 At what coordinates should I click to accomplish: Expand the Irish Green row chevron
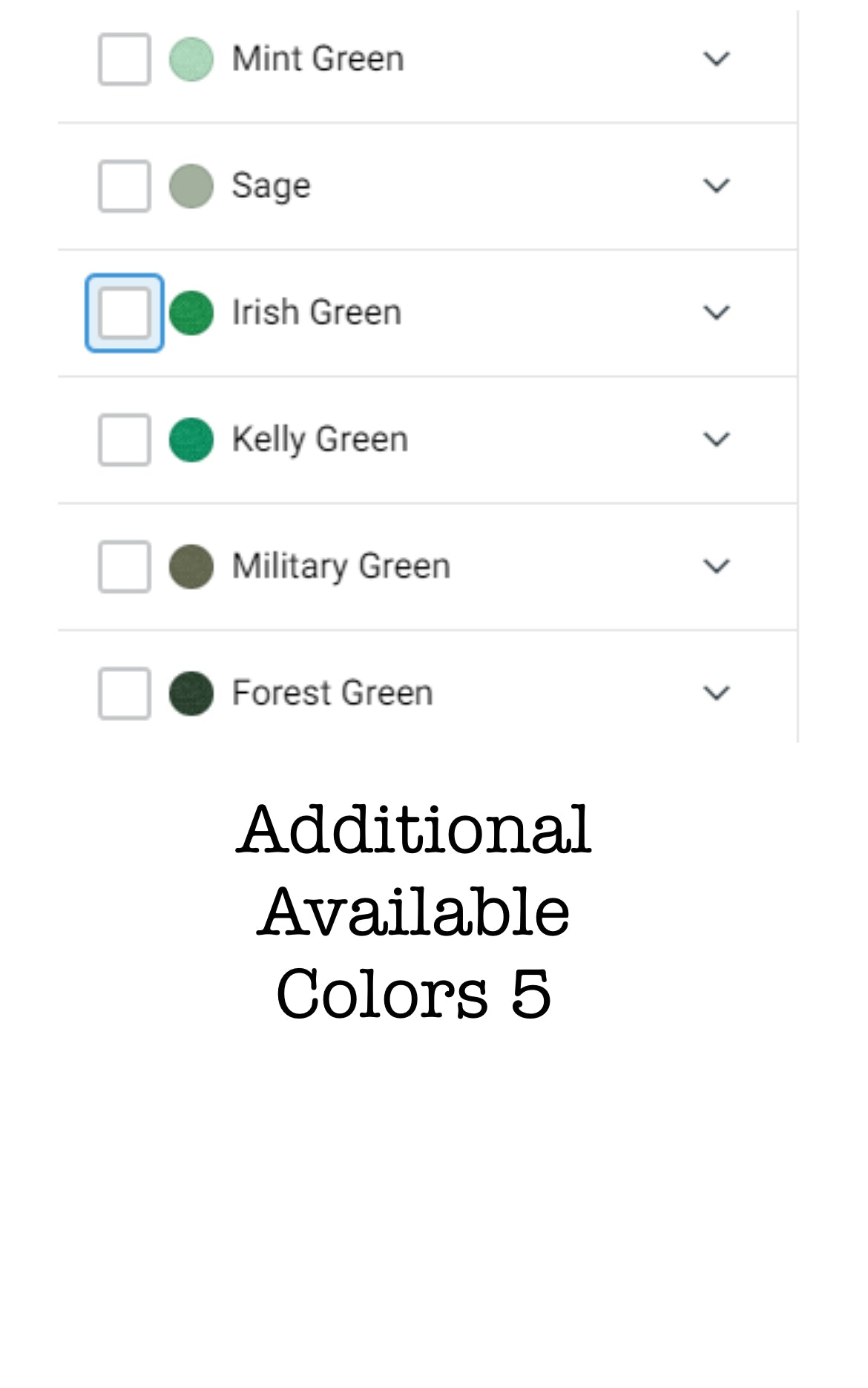716,313
